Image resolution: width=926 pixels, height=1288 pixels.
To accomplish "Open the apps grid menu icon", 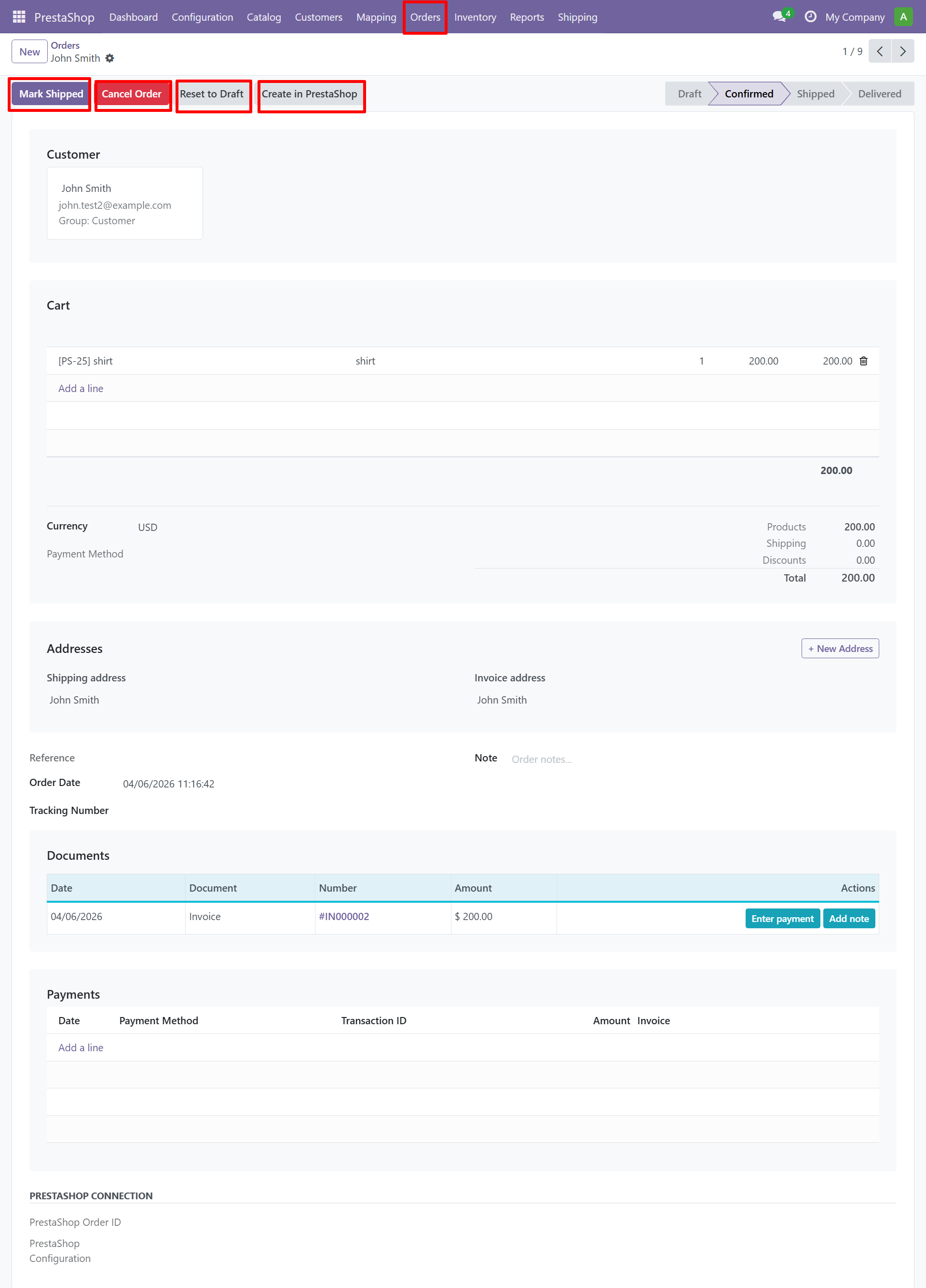I will point(19,17).
